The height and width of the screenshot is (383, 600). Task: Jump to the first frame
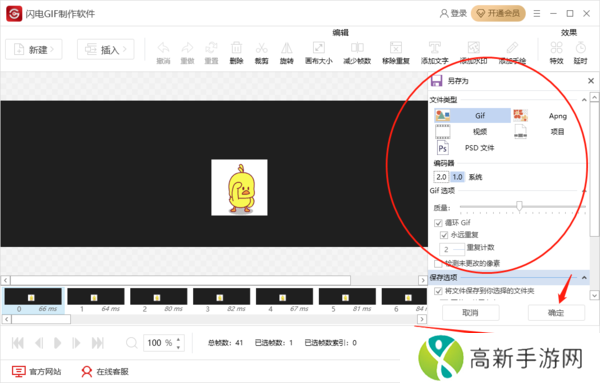pos(18,343)
